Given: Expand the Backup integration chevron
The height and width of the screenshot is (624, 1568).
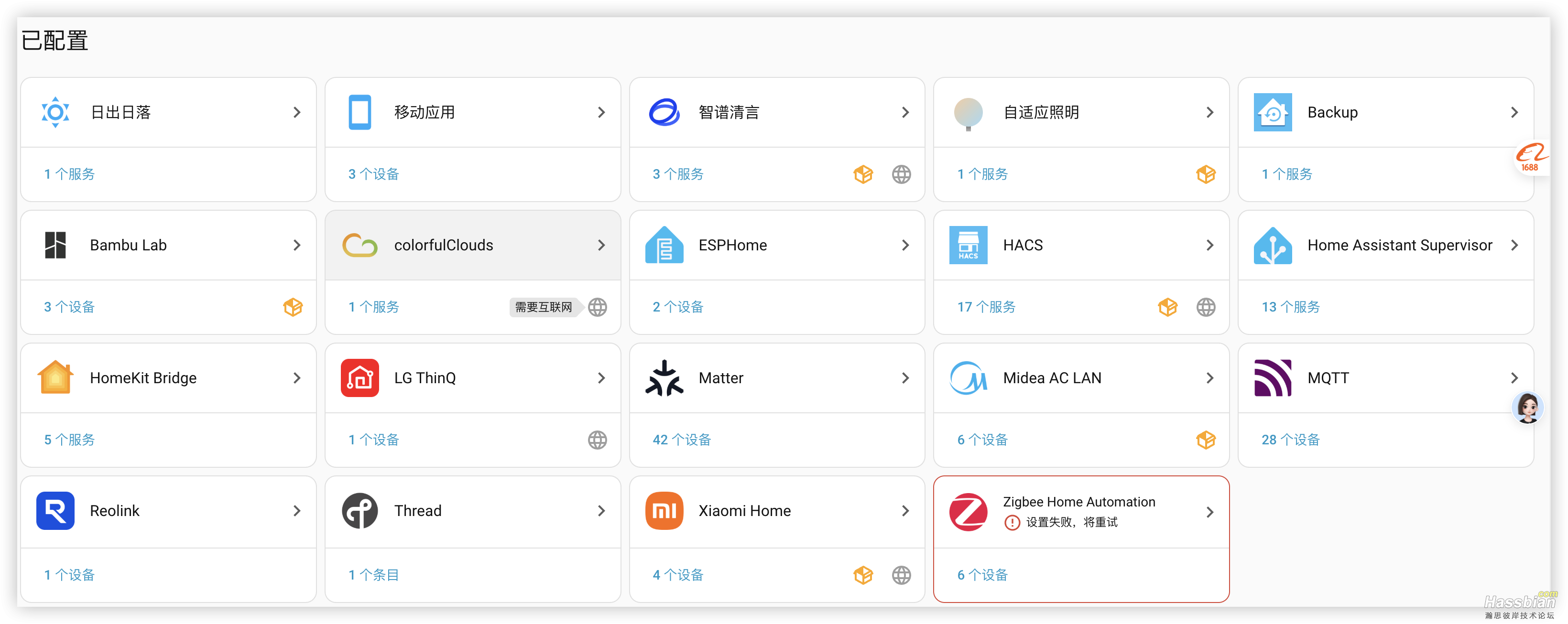Looking at the screenshot, I should (1514, 112).
